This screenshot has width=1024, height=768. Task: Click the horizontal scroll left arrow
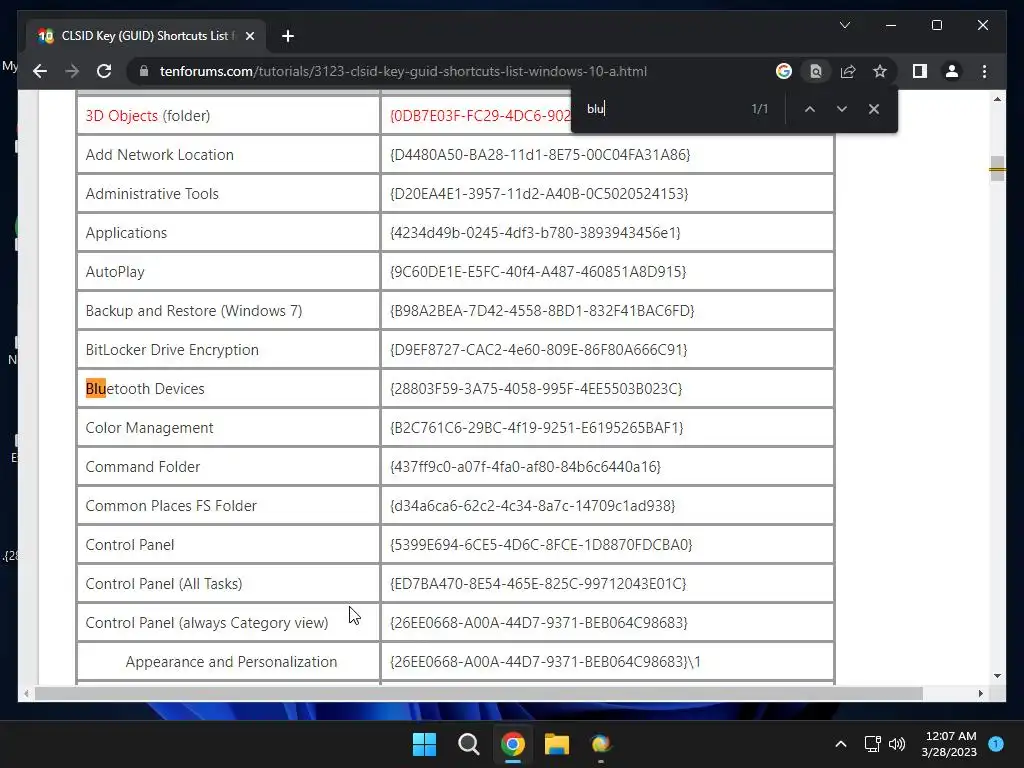pos(25,694)
